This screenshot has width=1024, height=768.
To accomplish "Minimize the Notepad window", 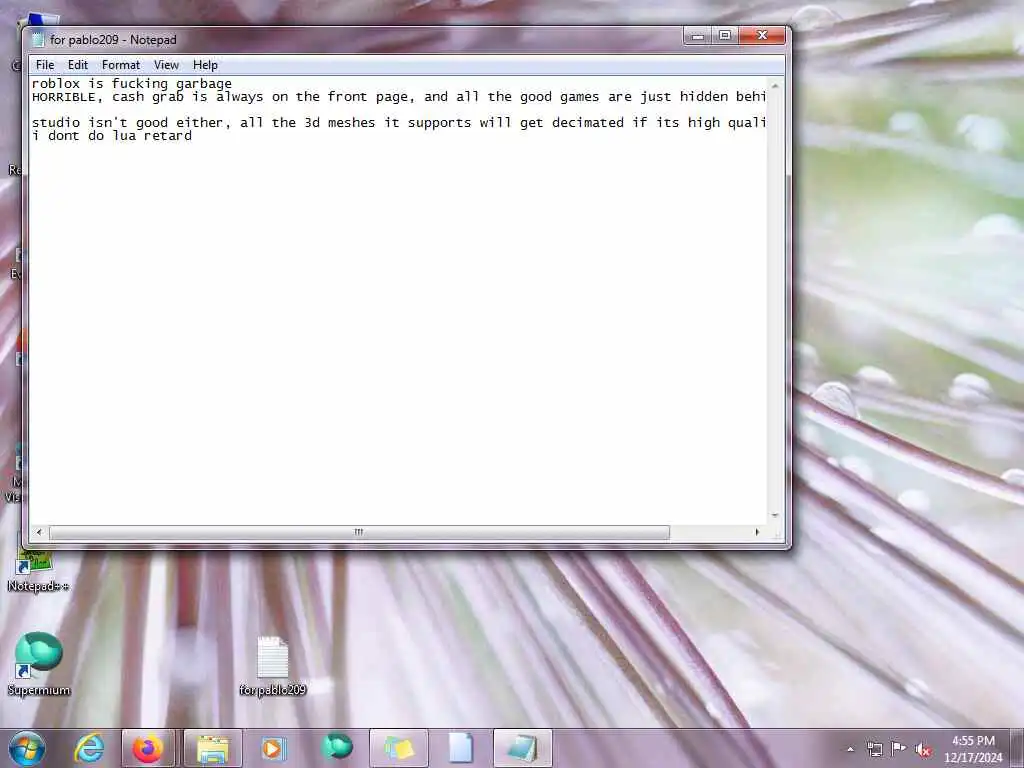I will (697, 35).
